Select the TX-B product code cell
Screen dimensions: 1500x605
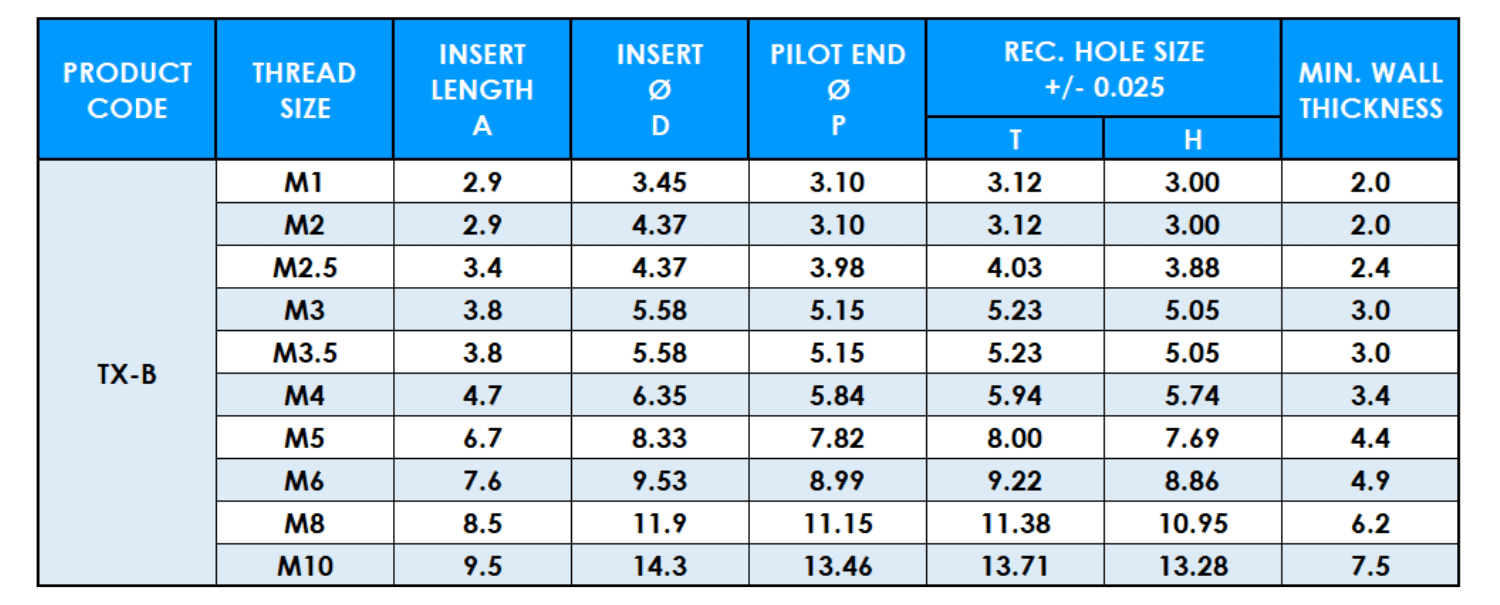(127, 375)
